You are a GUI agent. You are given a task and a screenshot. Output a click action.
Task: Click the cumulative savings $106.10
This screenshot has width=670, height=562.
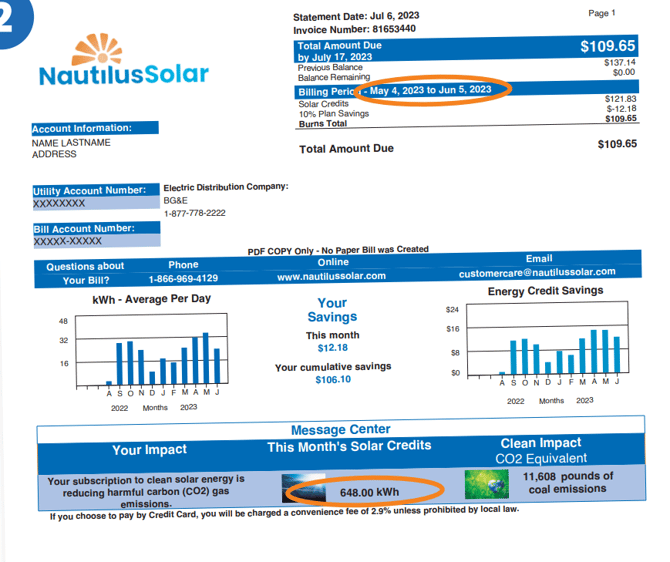point(333,380)
